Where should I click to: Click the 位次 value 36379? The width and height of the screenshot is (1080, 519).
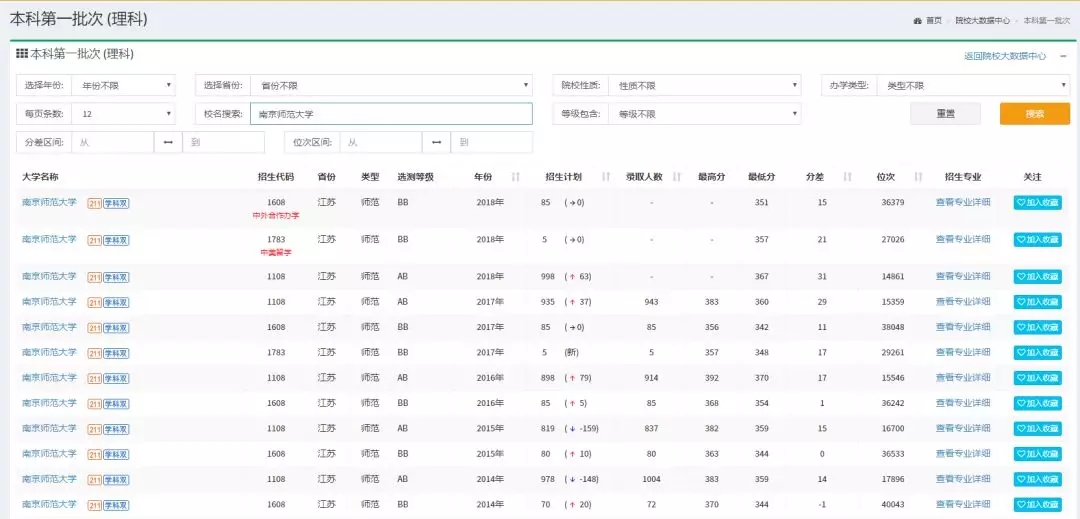(x=892, y=202)
